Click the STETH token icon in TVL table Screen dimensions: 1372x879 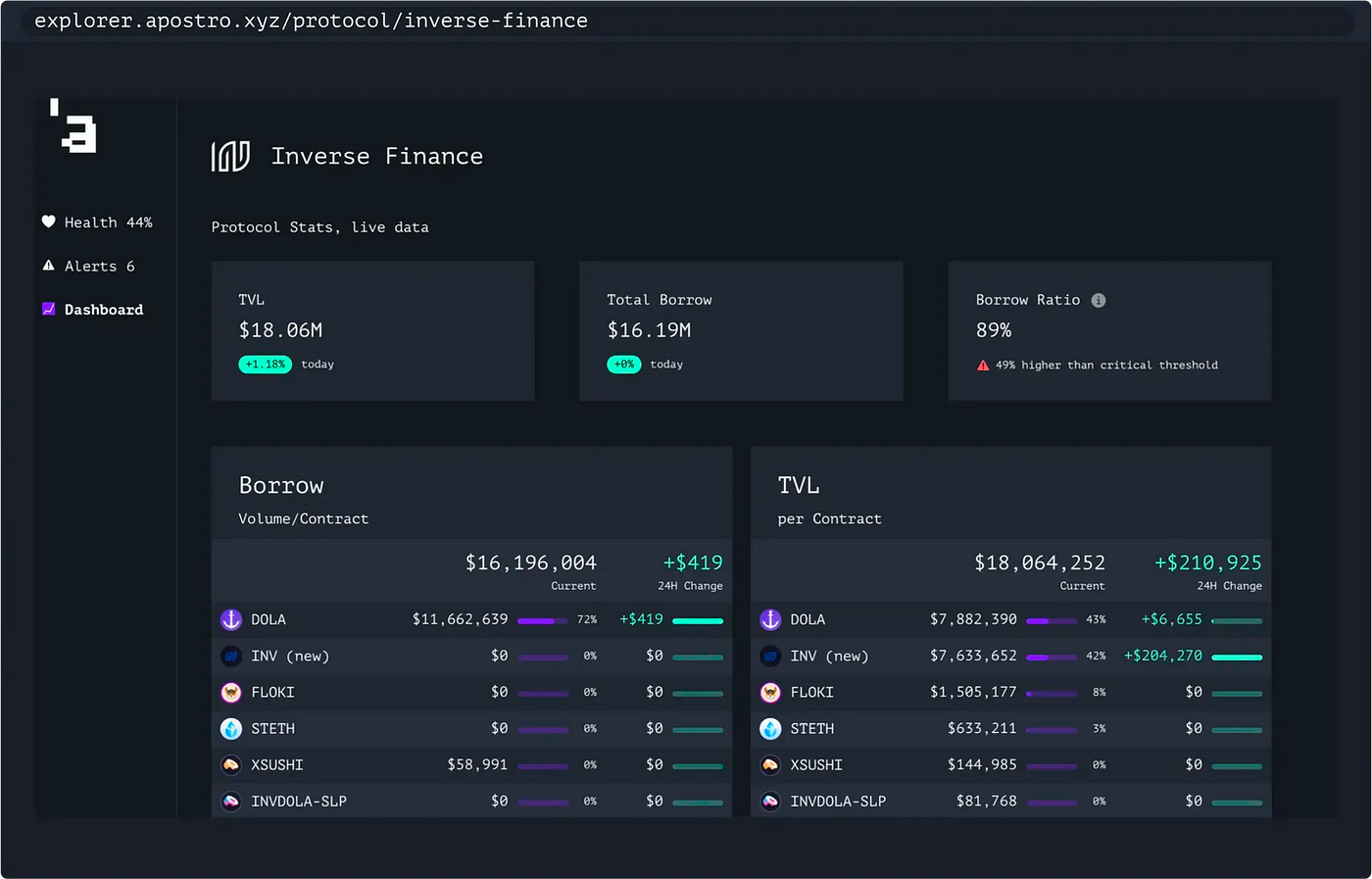[770, 728]
